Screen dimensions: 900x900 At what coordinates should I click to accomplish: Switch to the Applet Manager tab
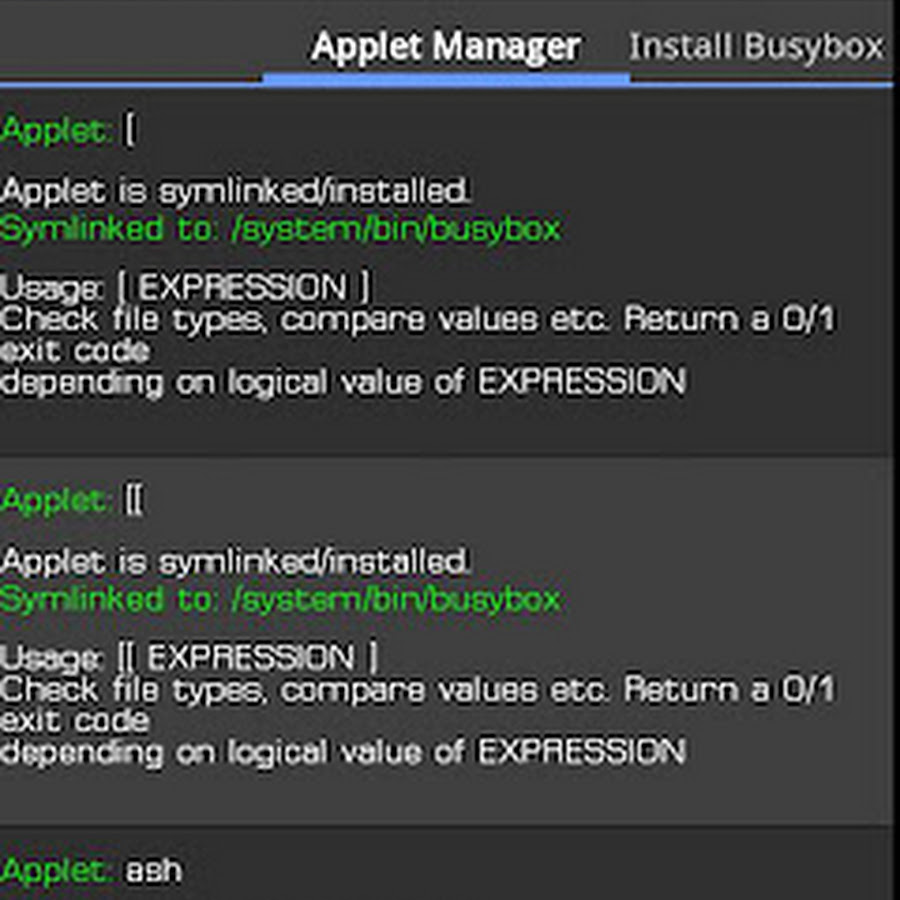point(445,46)
